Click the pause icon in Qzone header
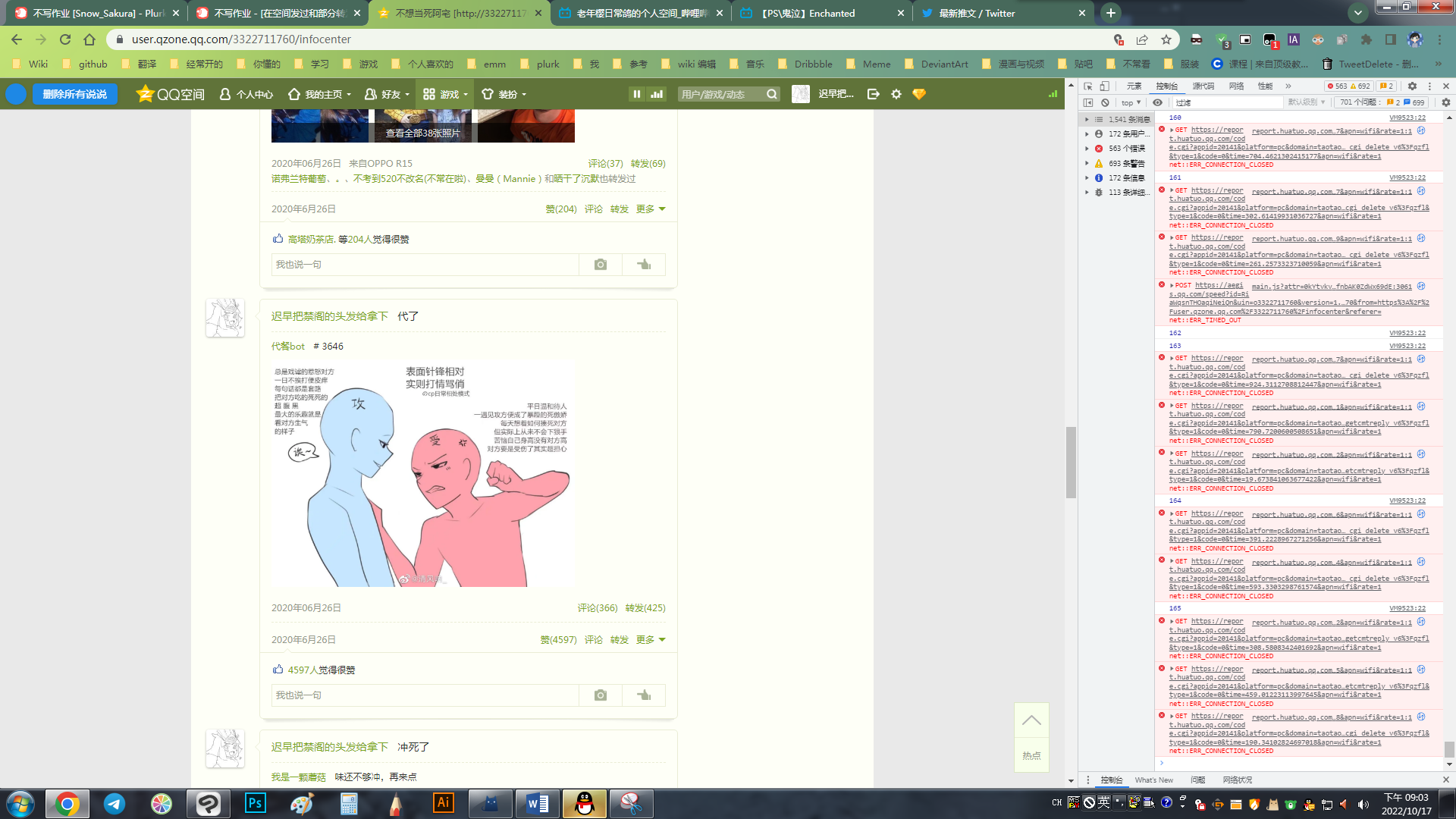This screenshot has width=1456, height=819. coord(637,94)
